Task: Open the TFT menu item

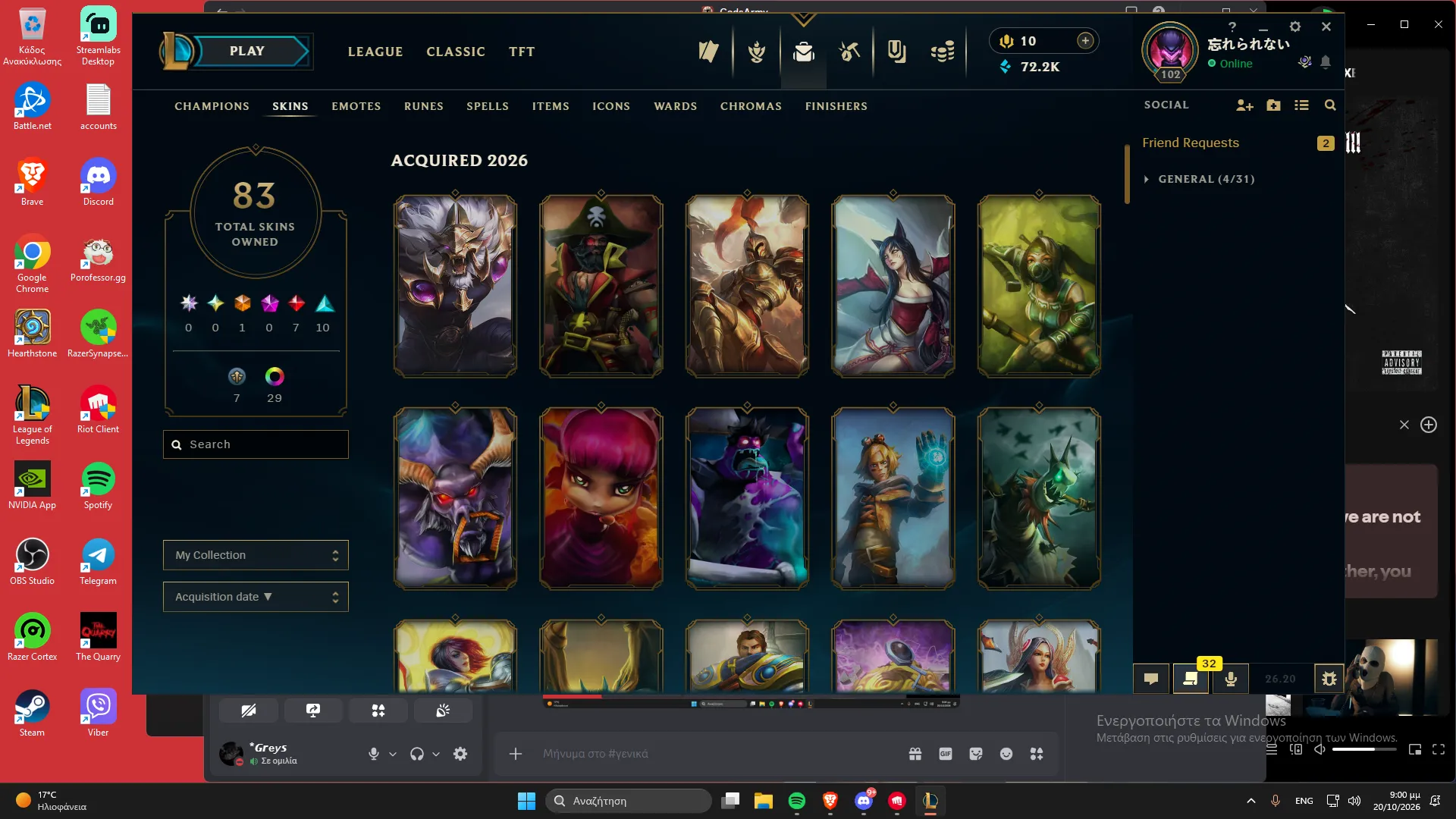Action: point(522,52)
